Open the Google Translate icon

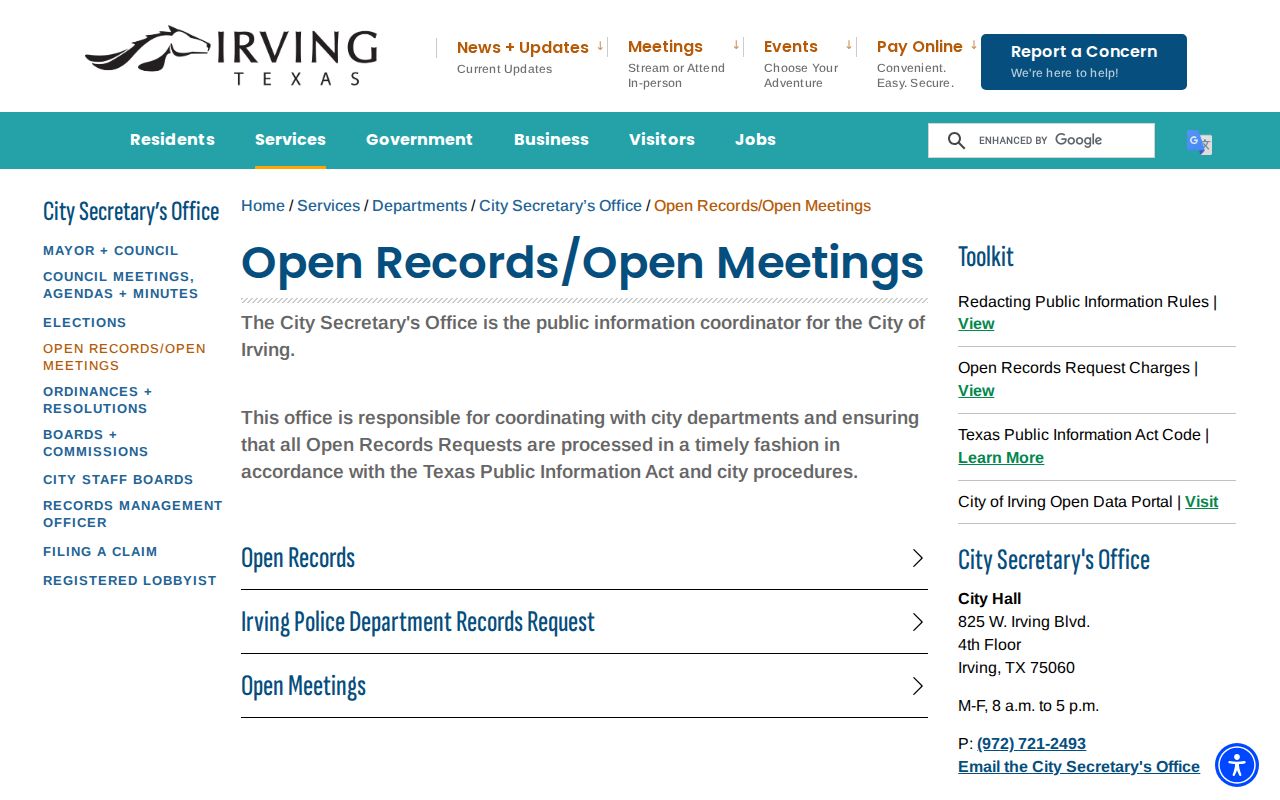[x=1199, y=142]
